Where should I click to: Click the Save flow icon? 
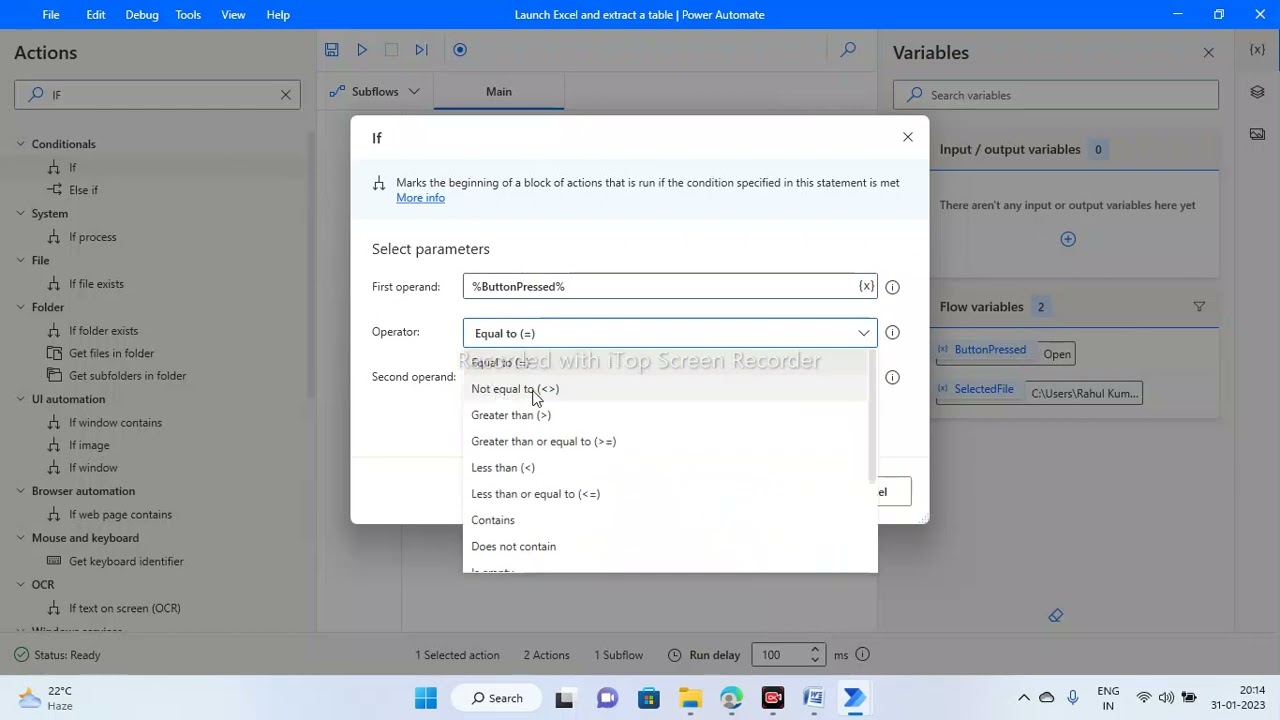click(332, 50)
